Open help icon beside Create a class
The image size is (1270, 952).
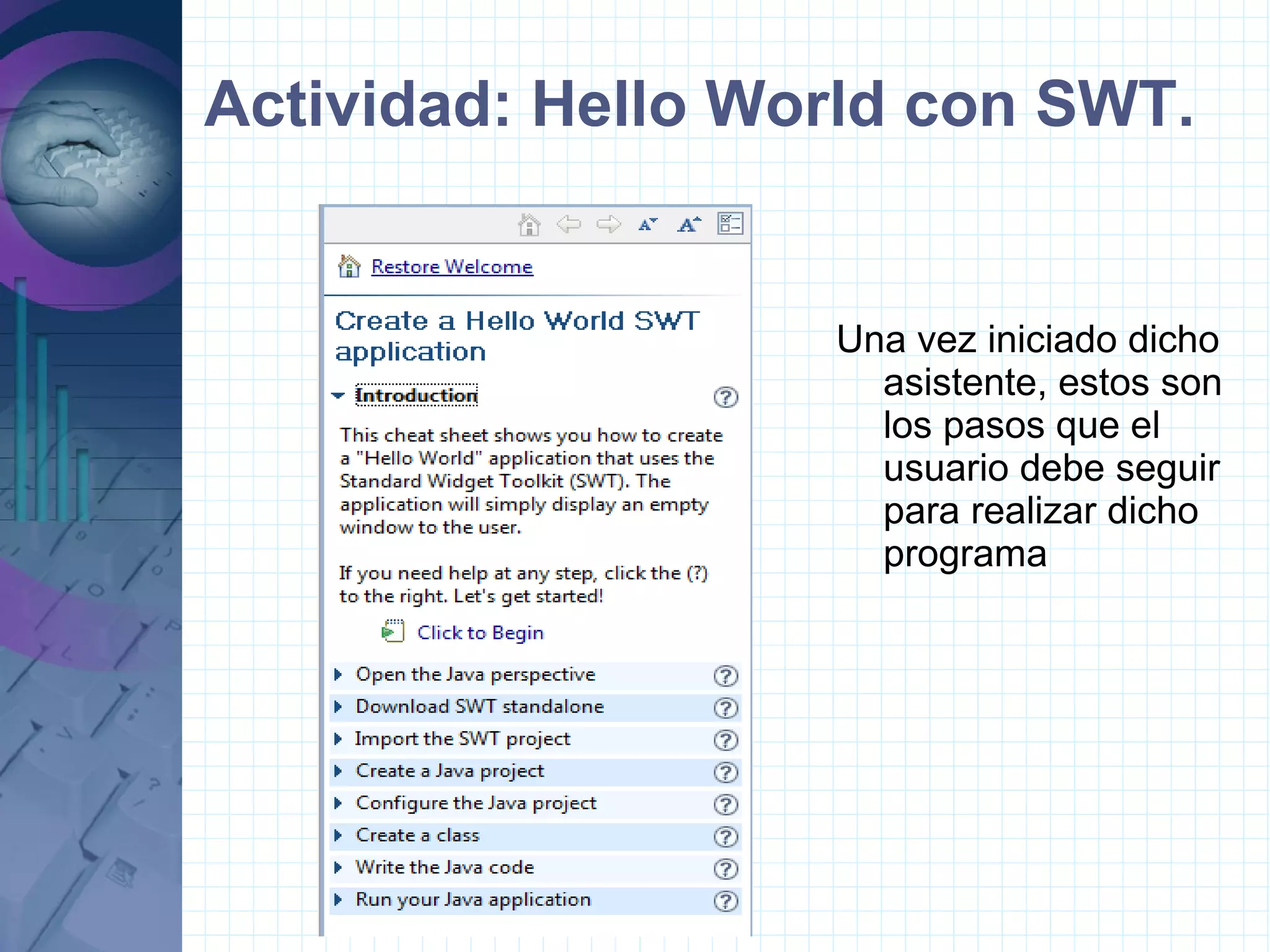[x=726, y=837]
